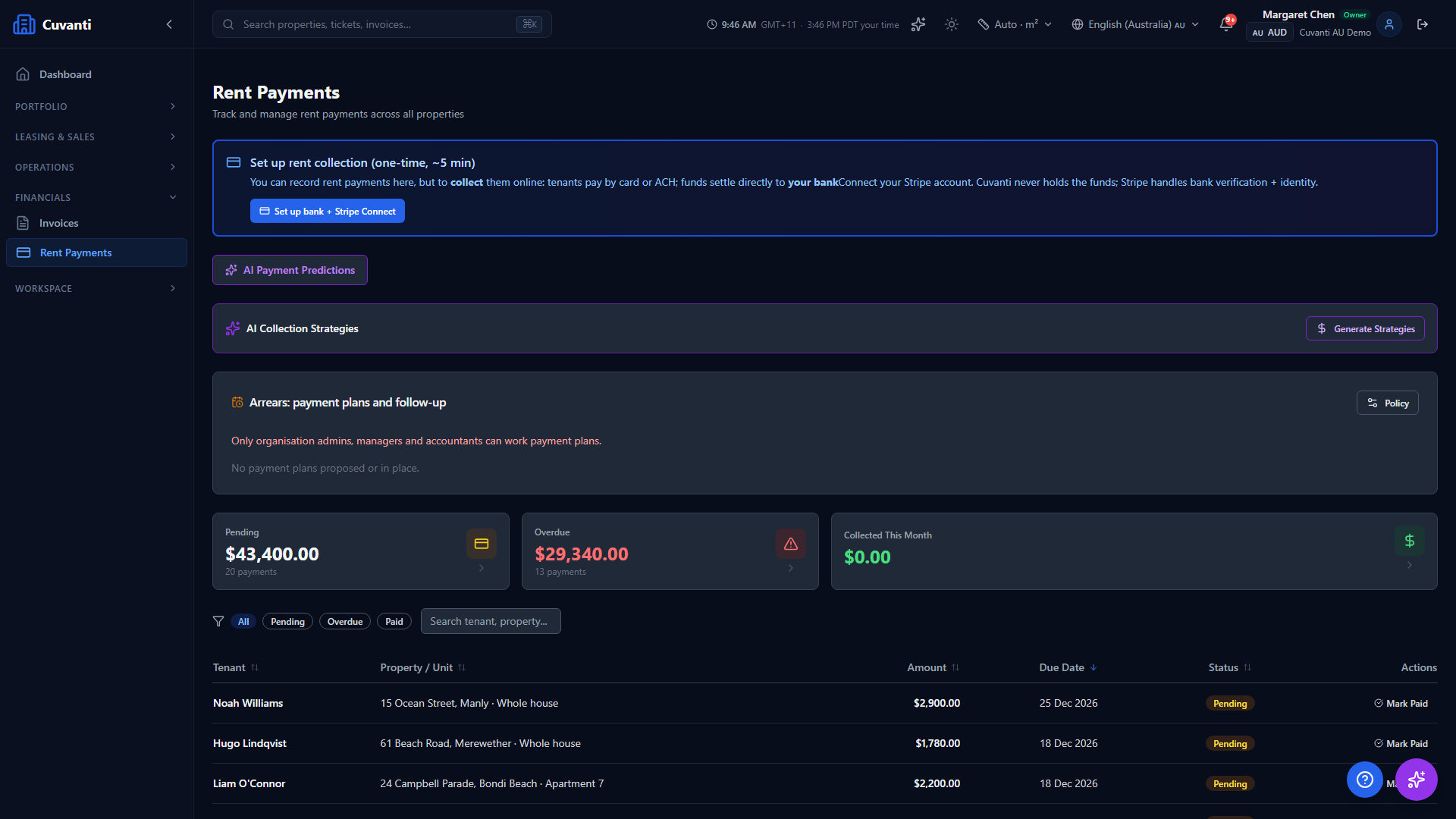This screenshot has width=1456, height=819.
Task: Open the notifications bell
Action: pos(1226,24)
